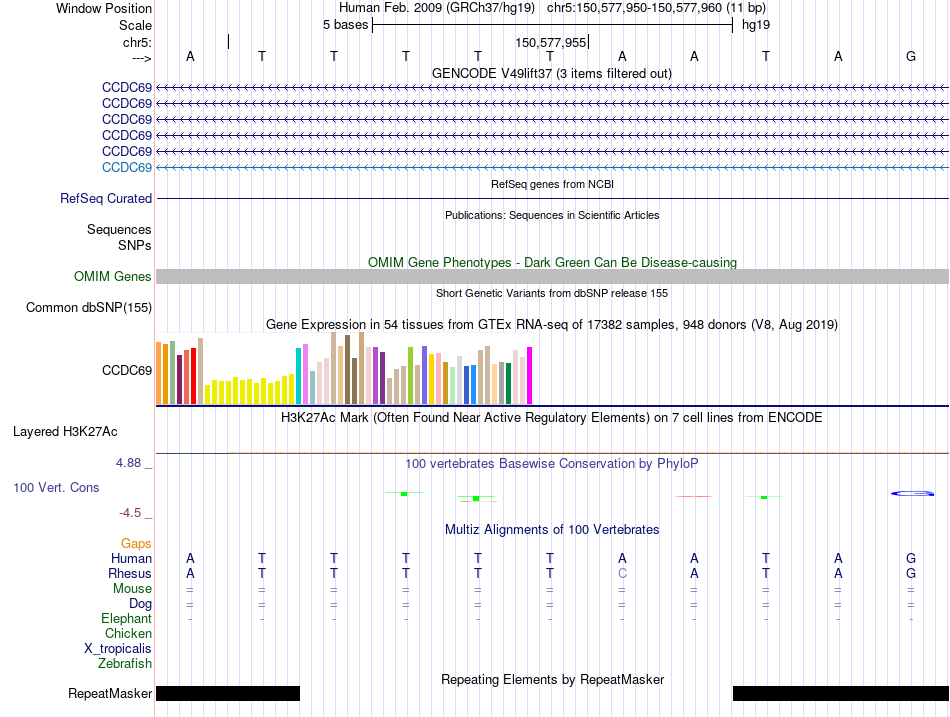Click the 'Human Feb. 2009 (GRCh37/hg19)' text

click(437, 8)
